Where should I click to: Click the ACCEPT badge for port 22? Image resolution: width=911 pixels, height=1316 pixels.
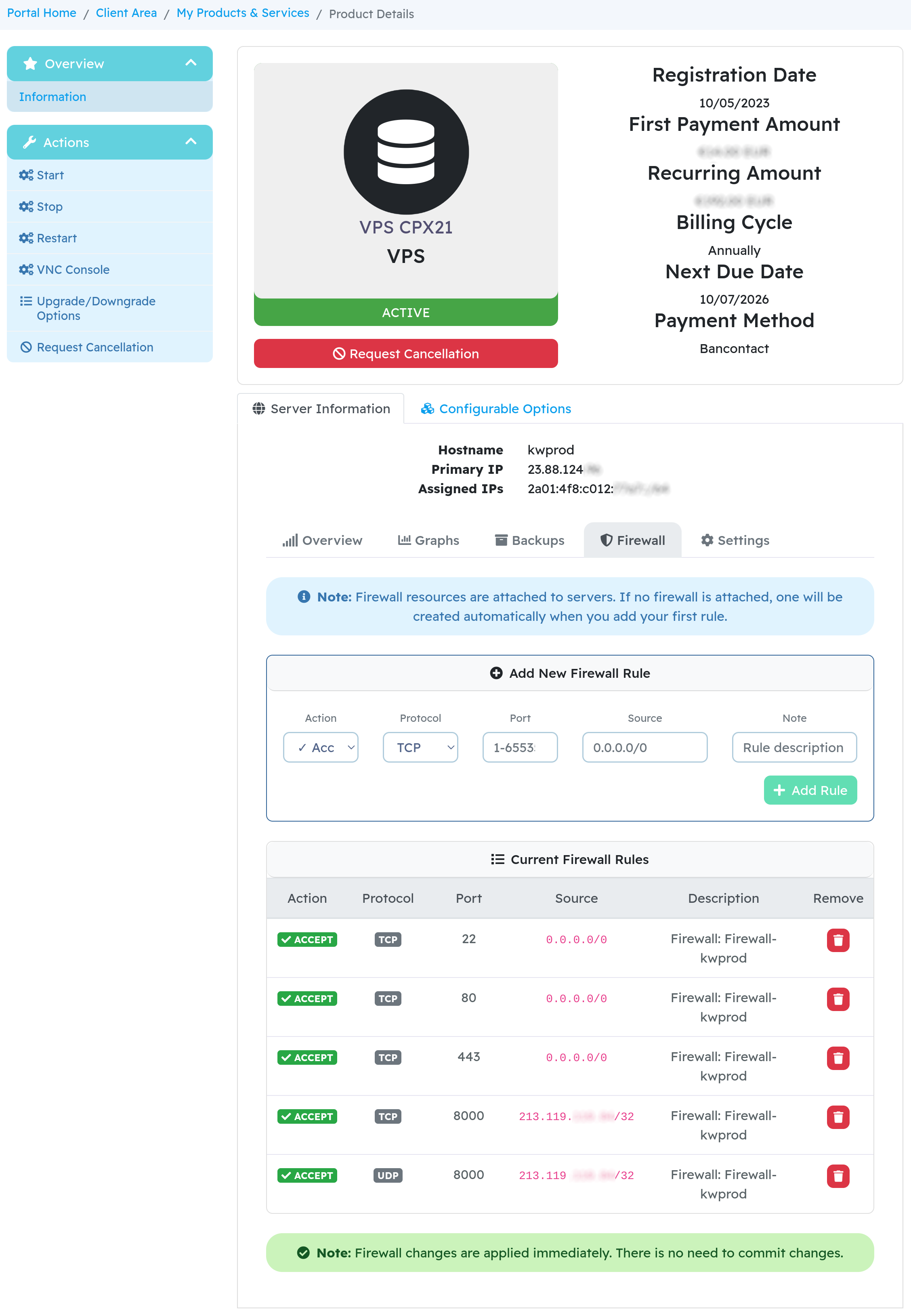pos(307,940)
